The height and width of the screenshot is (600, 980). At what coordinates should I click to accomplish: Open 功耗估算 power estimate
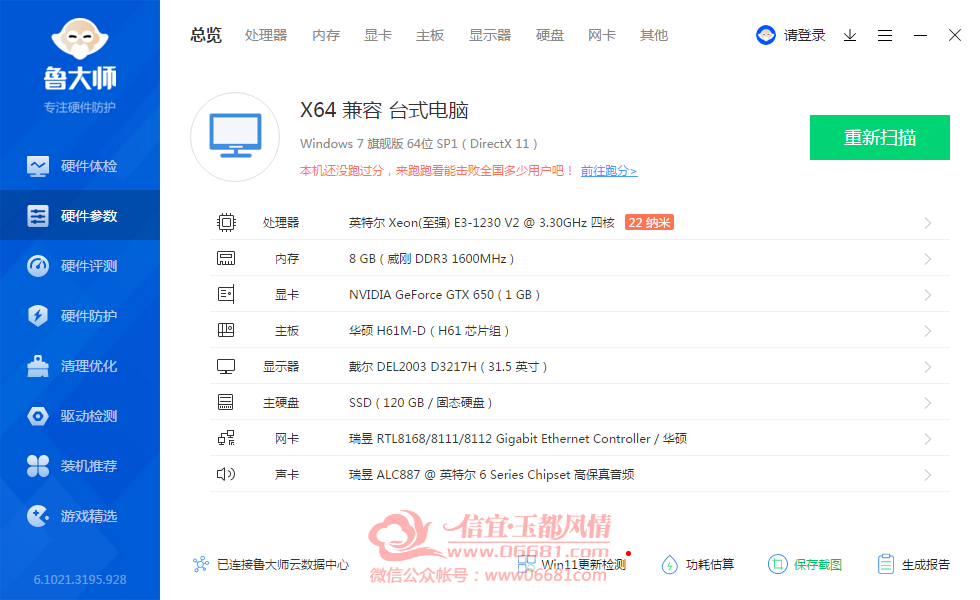pos(710,564)
